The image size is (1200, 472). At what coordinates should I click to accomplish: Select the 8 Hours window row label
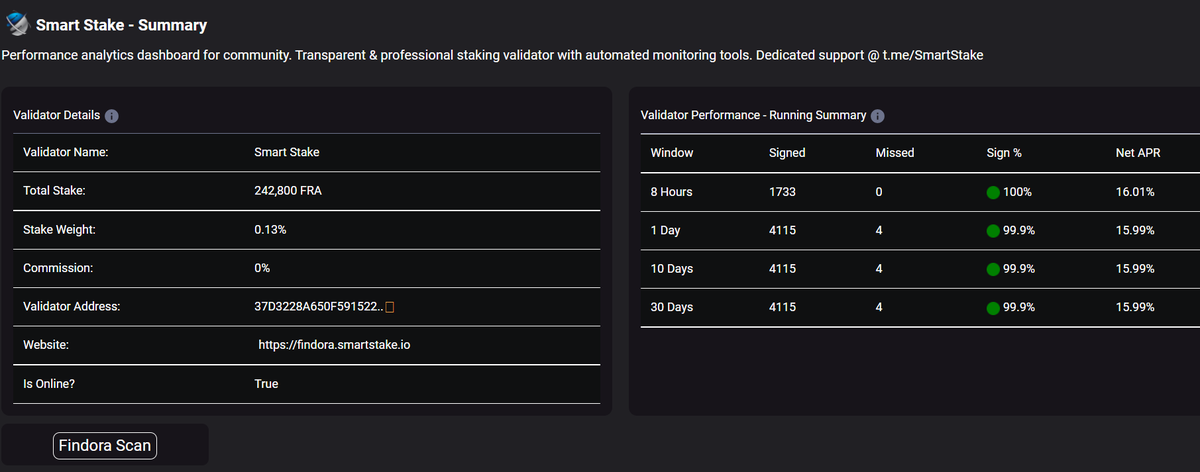[671, 192]
